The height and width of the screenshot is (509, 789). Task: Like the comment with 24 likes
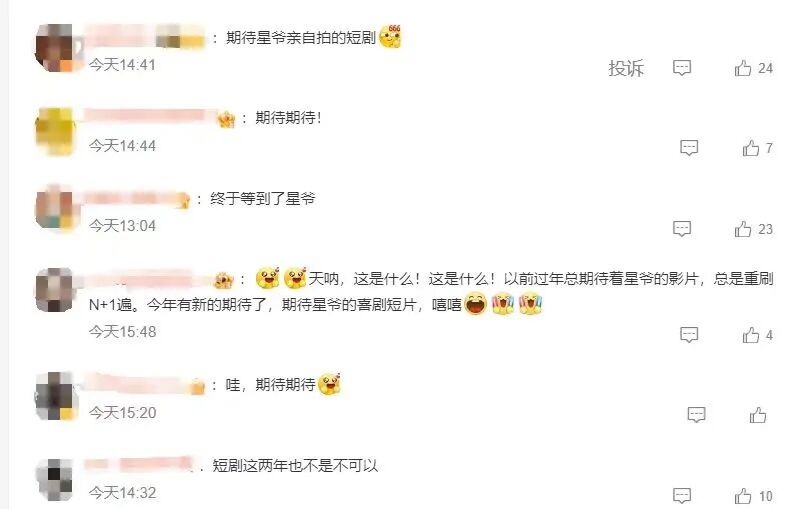point(743,68)
